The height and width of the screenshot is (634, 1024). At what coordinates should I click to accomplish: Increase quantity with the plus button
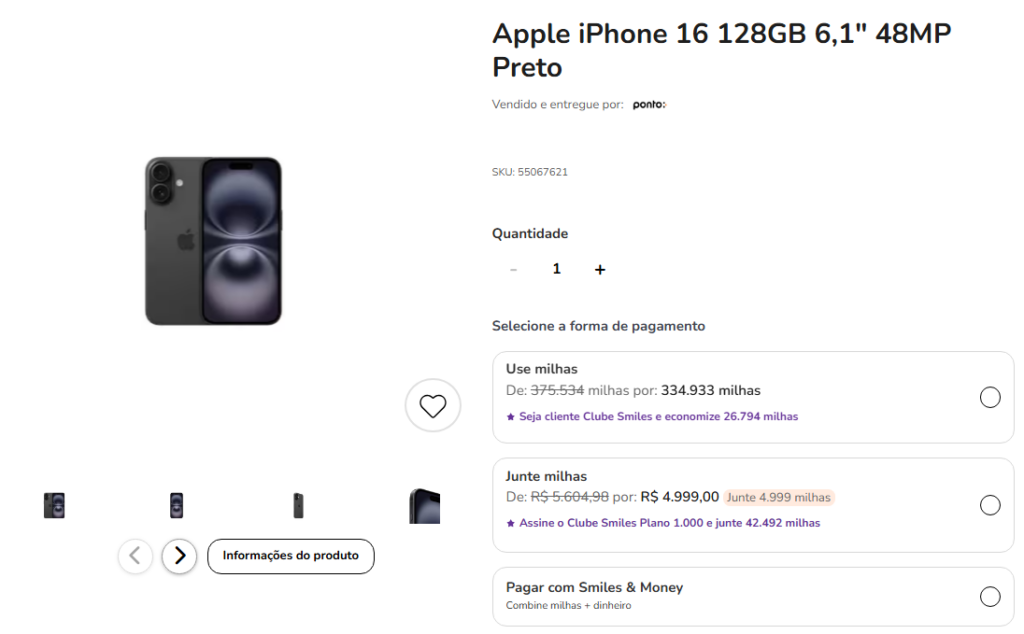(600, 269)
